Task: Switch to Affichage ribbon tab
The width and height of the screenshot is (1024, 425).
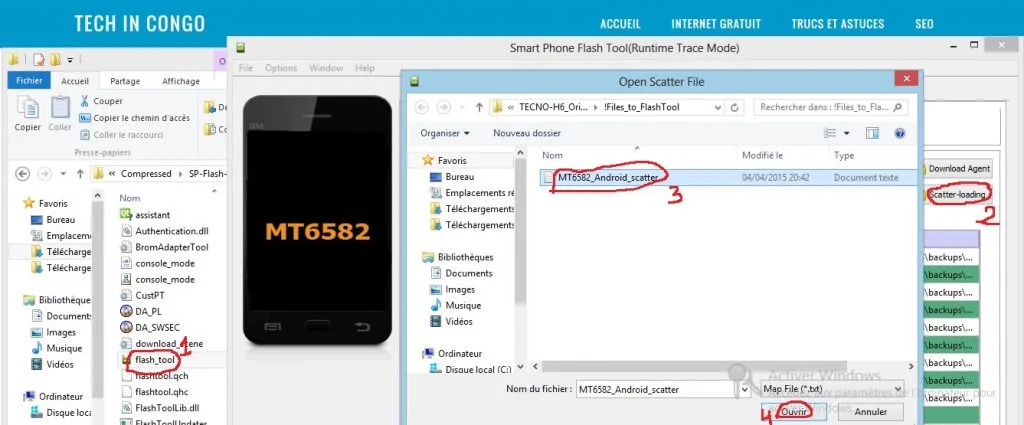Action: [x=181, y=81]
